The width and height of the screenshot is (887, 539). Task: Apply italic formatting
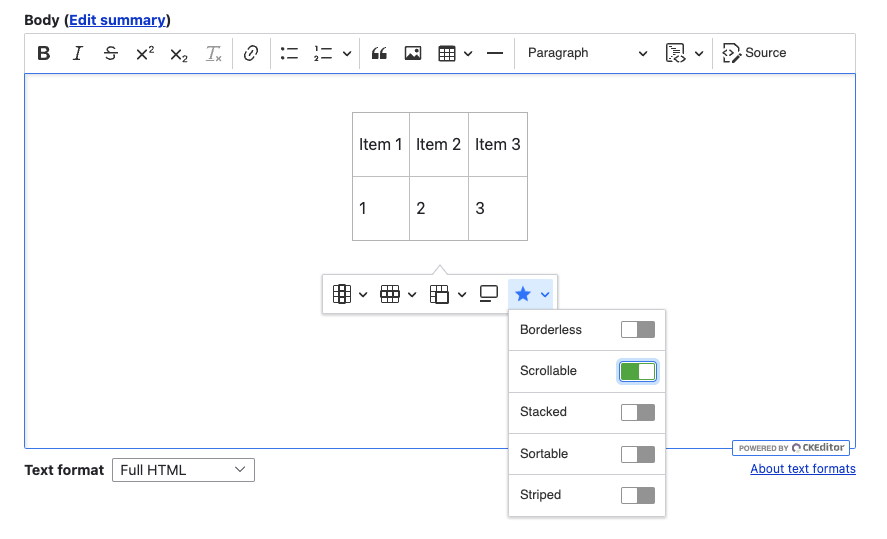pyautogui.click(x=77, y=54)
